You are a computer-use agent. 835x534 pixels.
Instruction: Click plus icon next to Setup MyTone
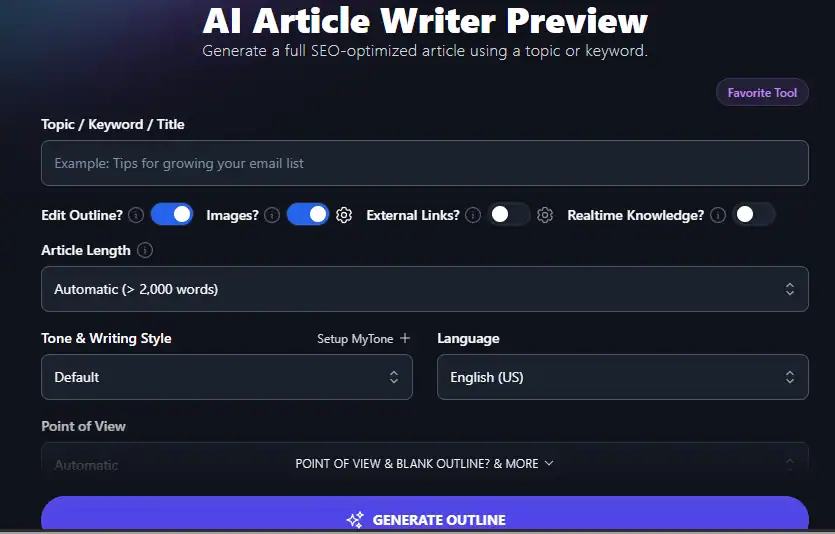click(x=405, y=338)
